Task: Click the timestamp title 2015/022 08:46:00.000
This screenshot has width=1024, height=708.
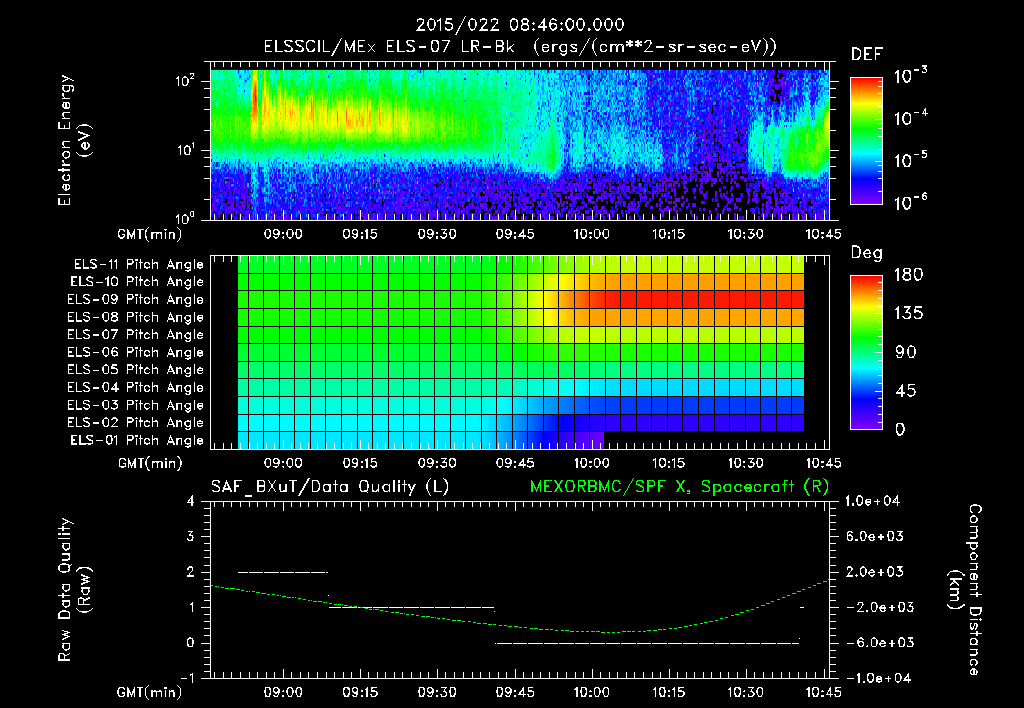Action: tap(520, 25)
